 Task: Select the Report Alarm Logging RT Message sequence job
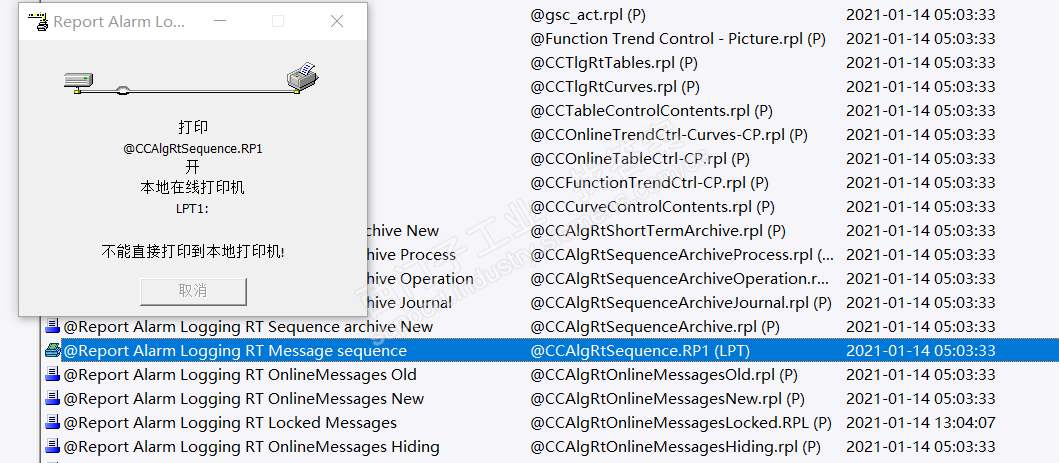pos(235,351)
